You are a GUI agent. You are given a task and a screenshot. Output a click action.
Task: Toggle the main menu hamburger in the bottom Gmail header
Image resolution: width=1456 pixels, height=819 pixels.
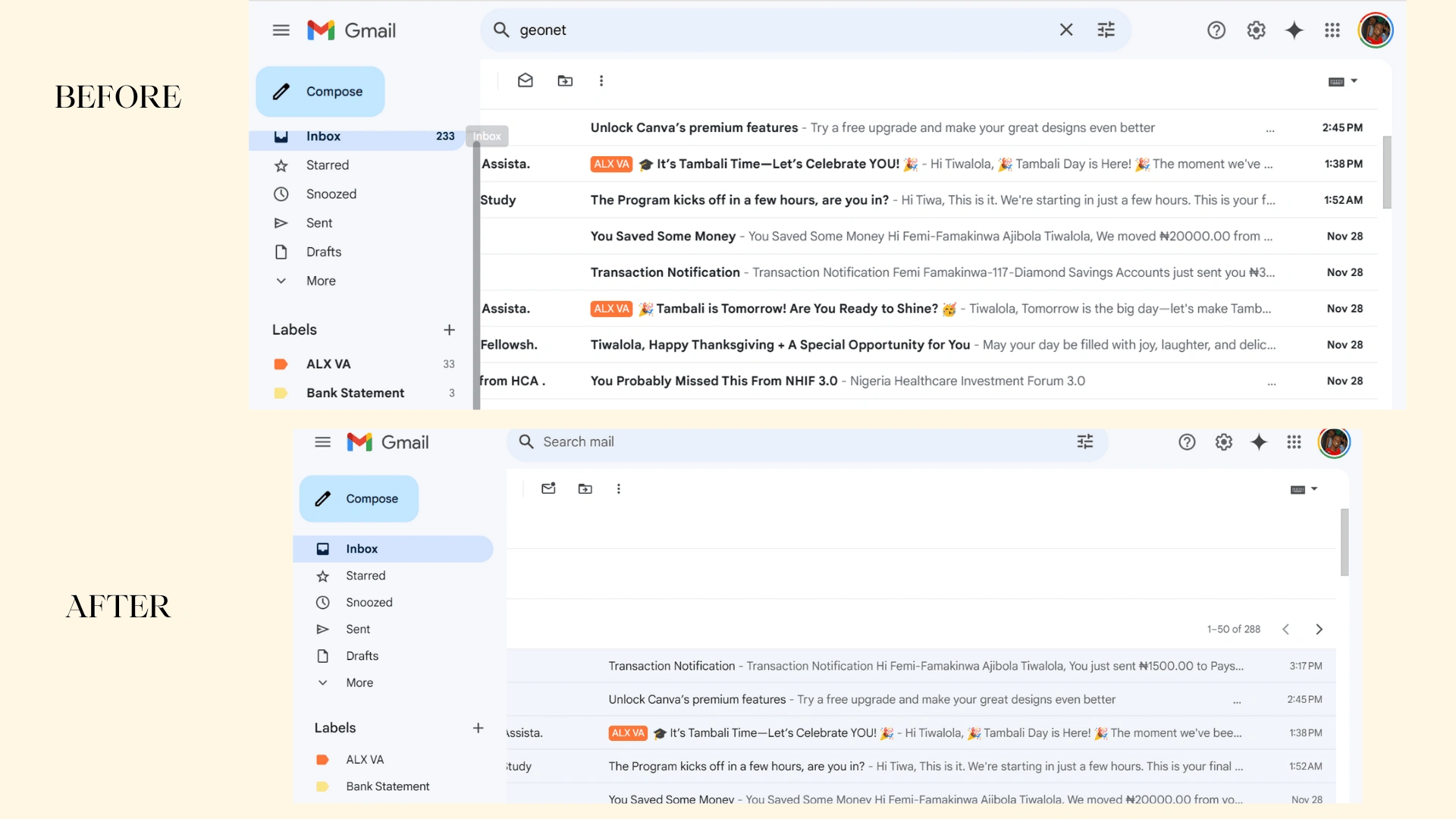point(322,442)
